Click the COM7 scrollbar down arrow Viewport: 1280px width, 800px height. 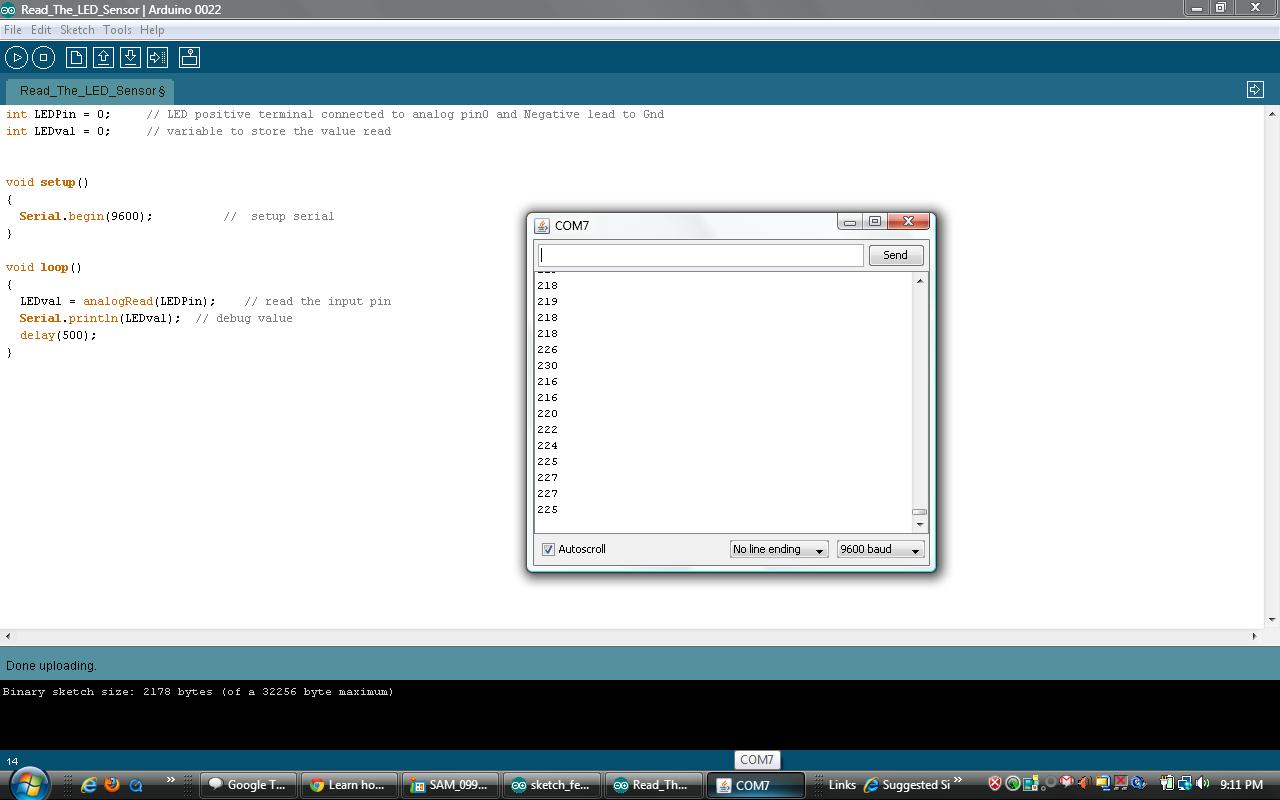(919, 524)
